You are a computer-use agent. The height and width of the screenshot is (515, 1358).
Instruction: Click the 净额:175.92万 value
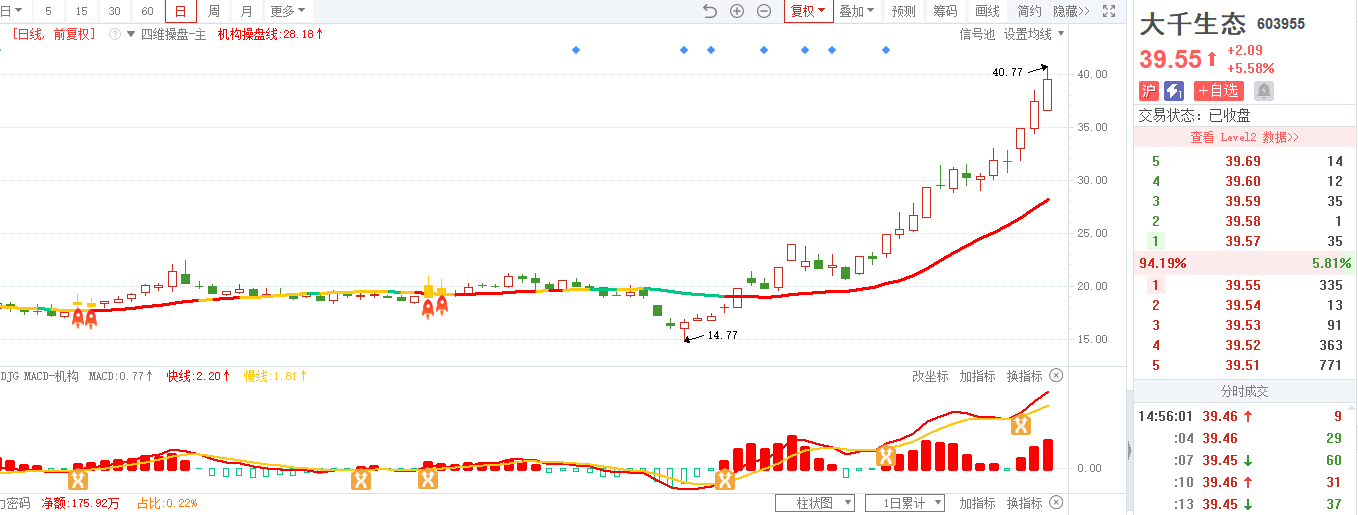coord(80,503)
